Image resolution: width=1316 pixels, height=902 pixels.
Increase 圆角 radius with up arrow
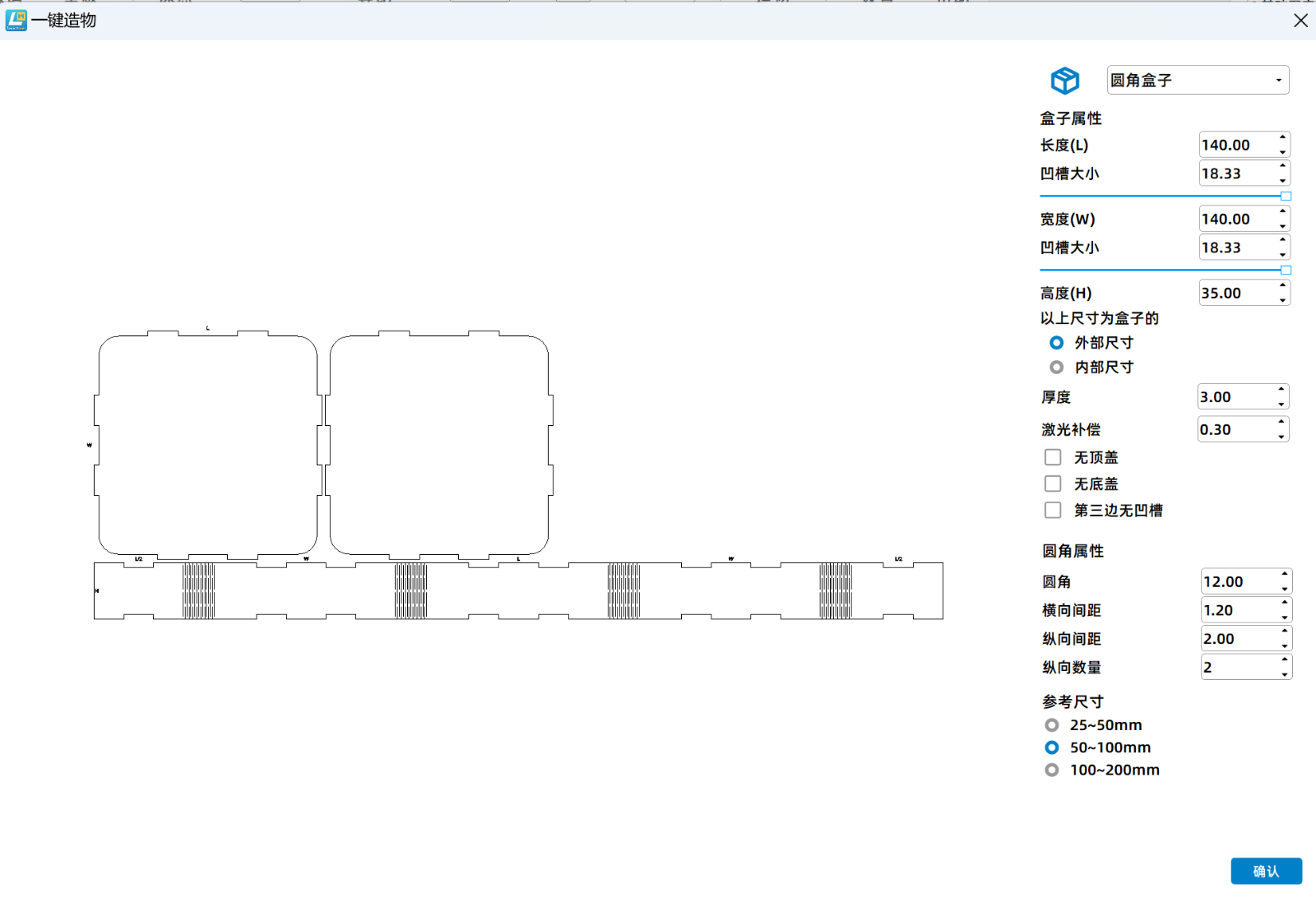coord(1284,575)
